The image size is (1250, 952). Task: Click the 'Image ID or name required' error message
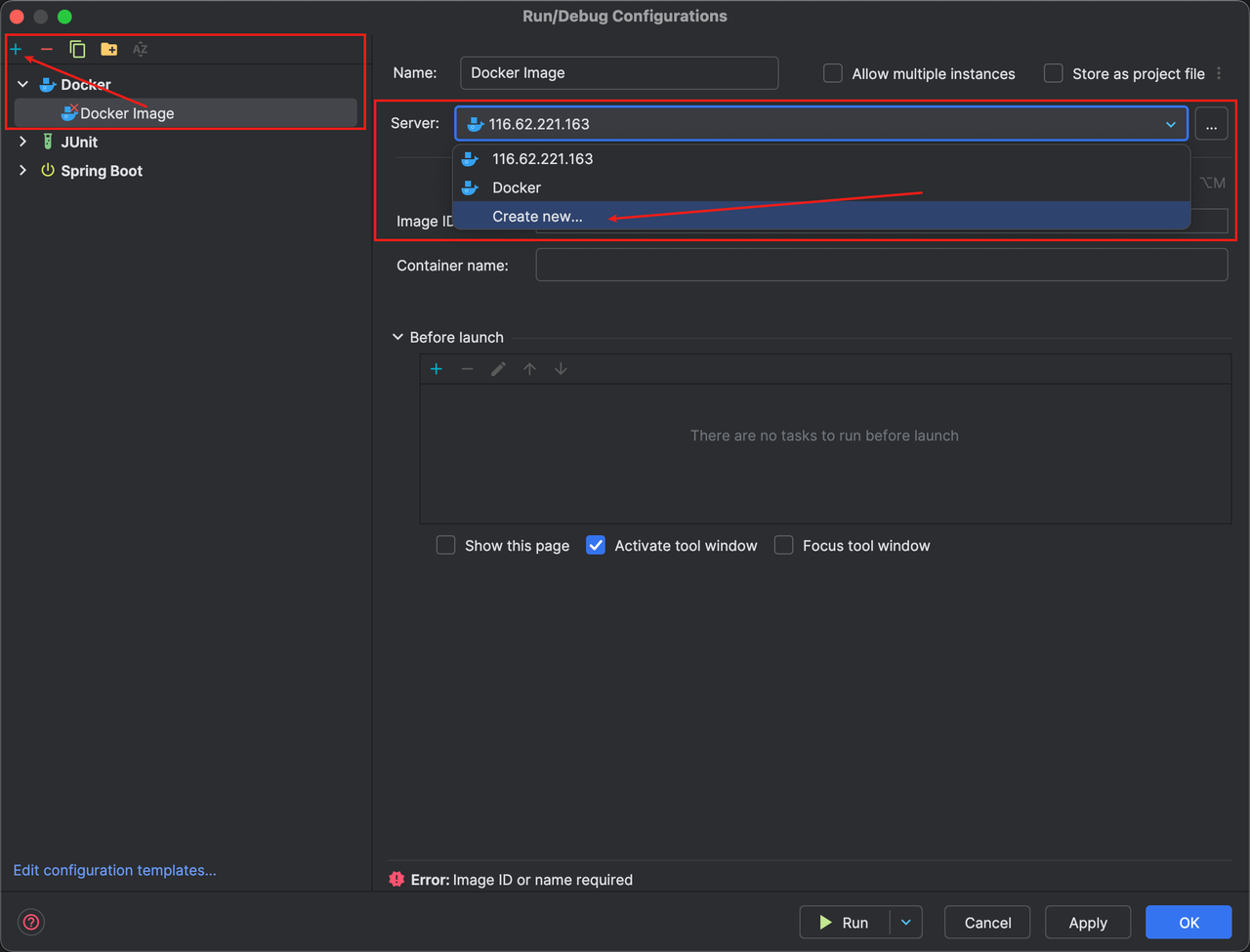(x=543, y=880)
